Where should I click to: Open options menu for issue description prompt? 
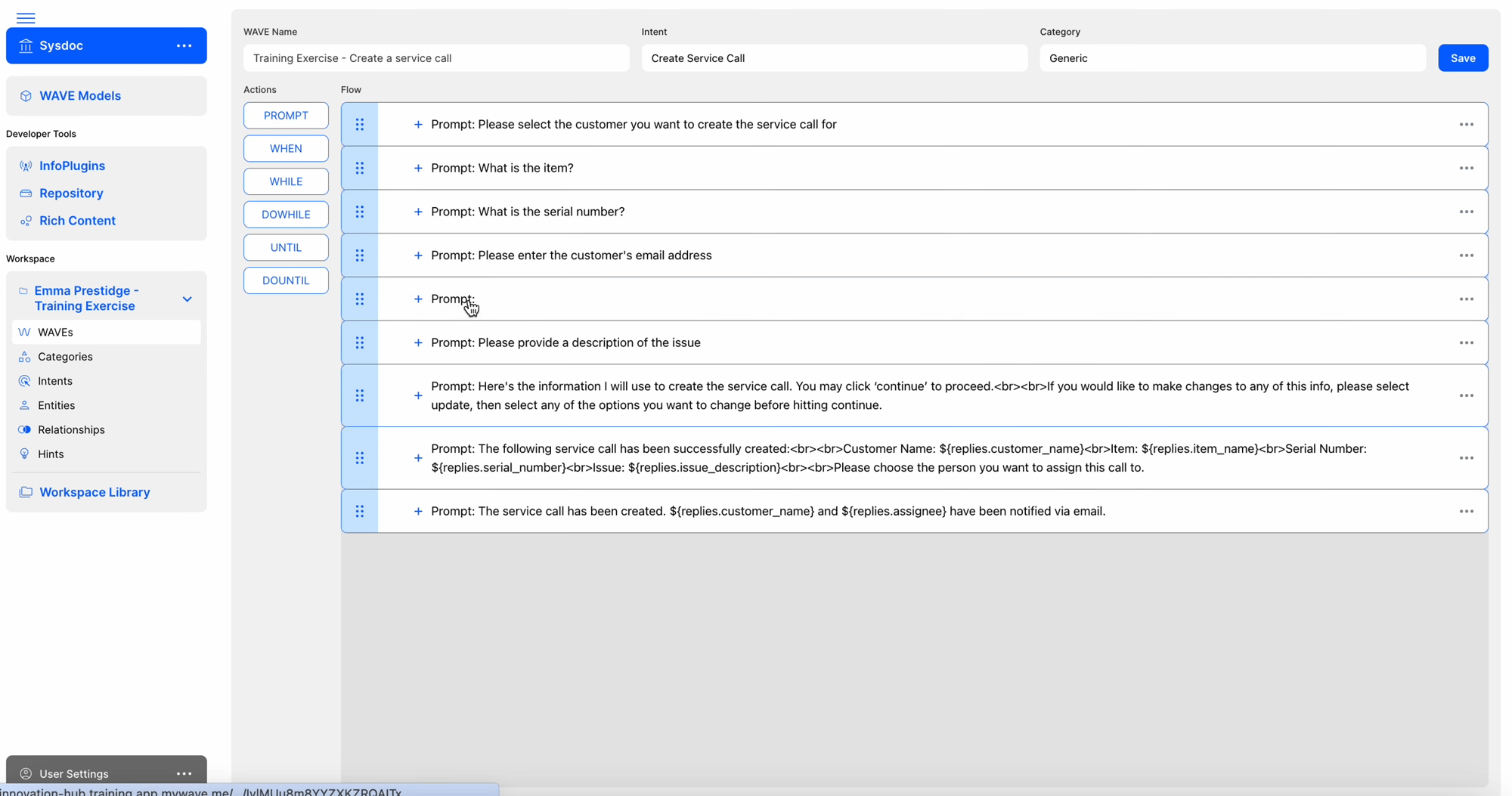pos(1466,342)
